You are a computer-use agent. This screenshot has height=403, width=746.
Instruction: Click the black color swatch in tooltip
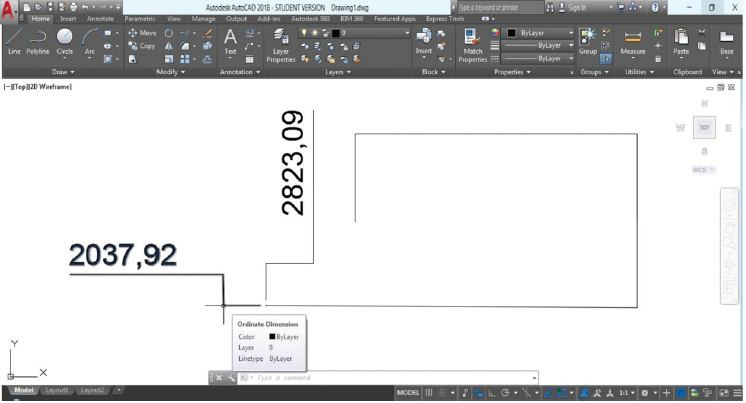tap(272, 337)
